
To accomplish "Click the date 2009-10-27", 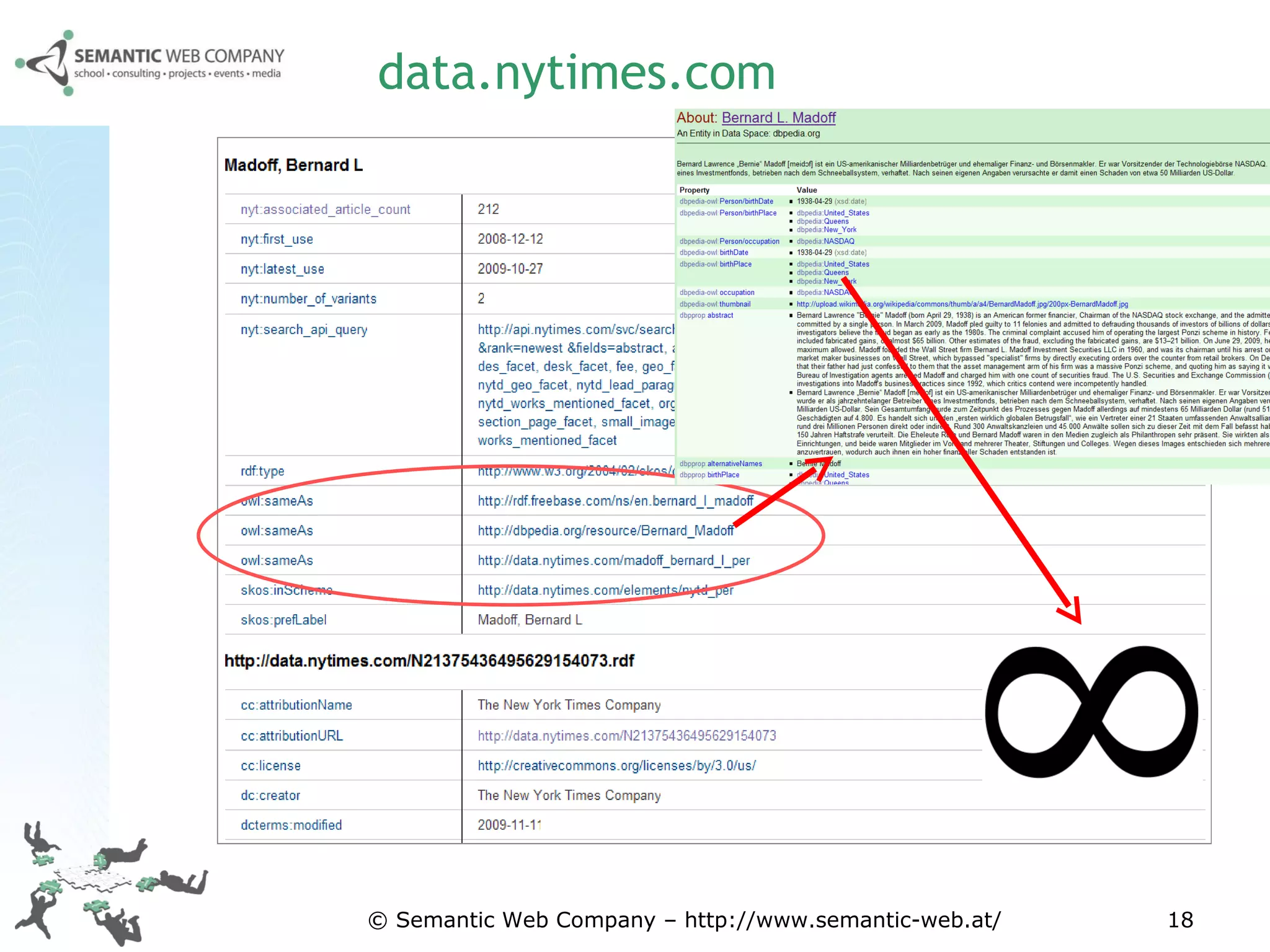I will coord(510,268).
